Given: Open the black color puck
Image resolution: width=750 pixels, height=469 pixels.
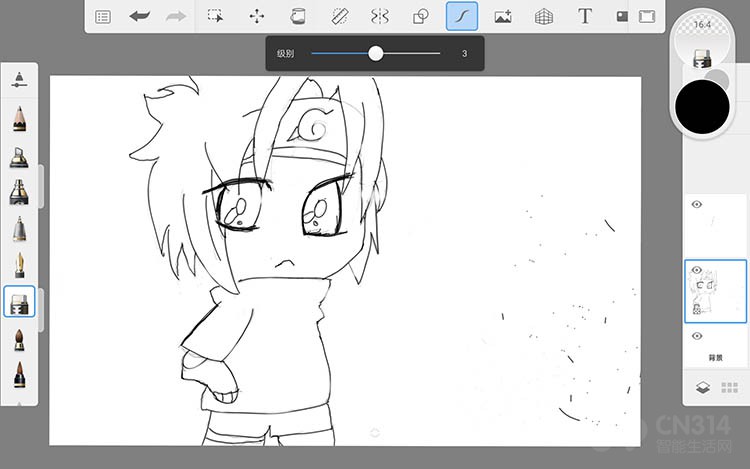Looking at the screenshot, I should tap(702, 107).
